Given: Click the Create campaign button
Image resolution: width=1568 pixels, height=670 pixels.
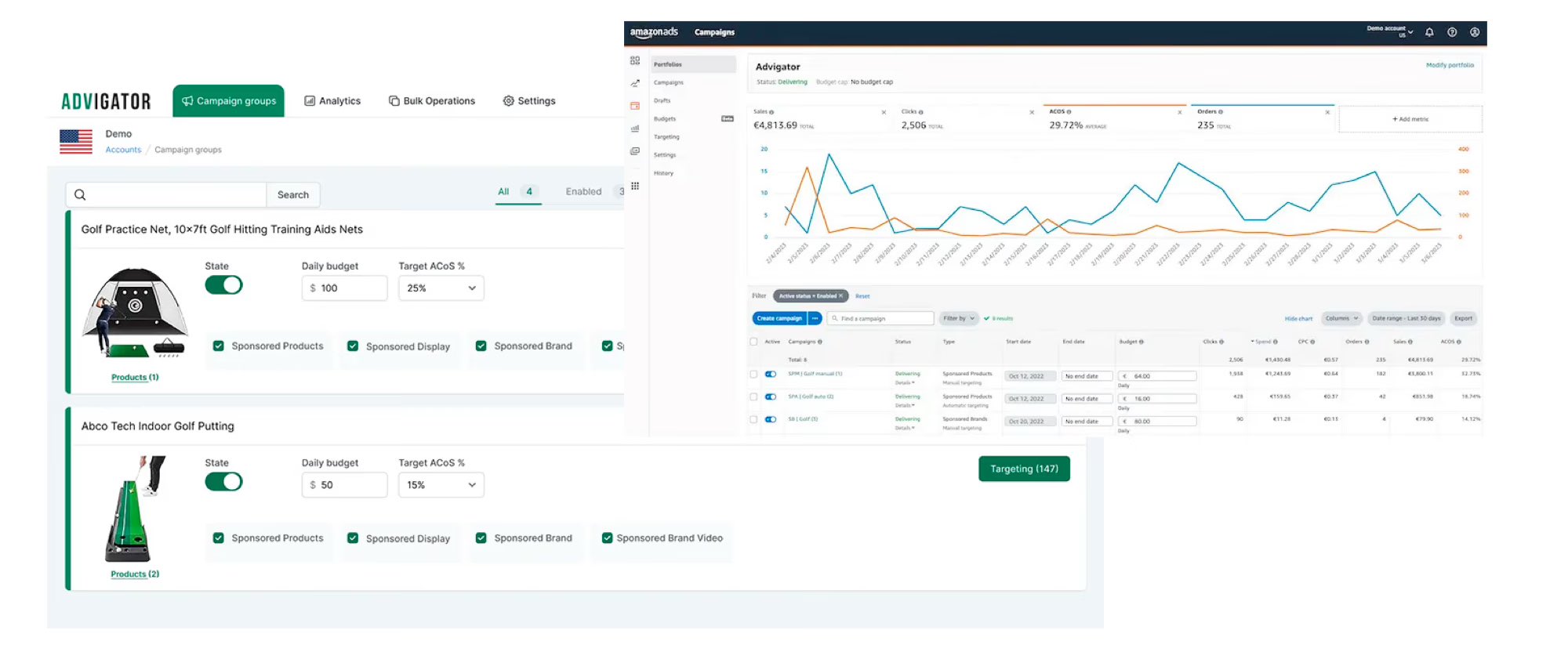Looking at the screenshot, I should 779,318.
